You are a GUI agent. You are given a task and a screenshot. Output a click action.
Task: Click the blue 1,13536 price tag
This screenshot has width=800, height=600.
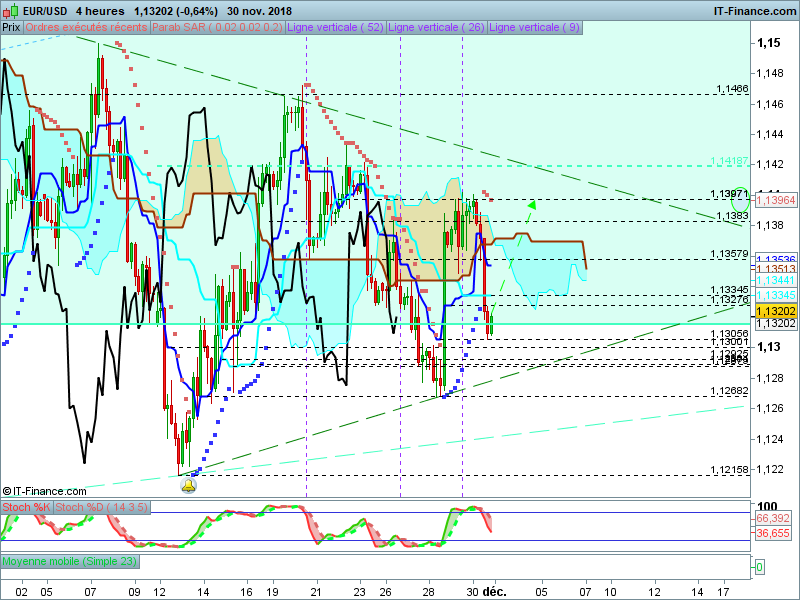[774, 258]
